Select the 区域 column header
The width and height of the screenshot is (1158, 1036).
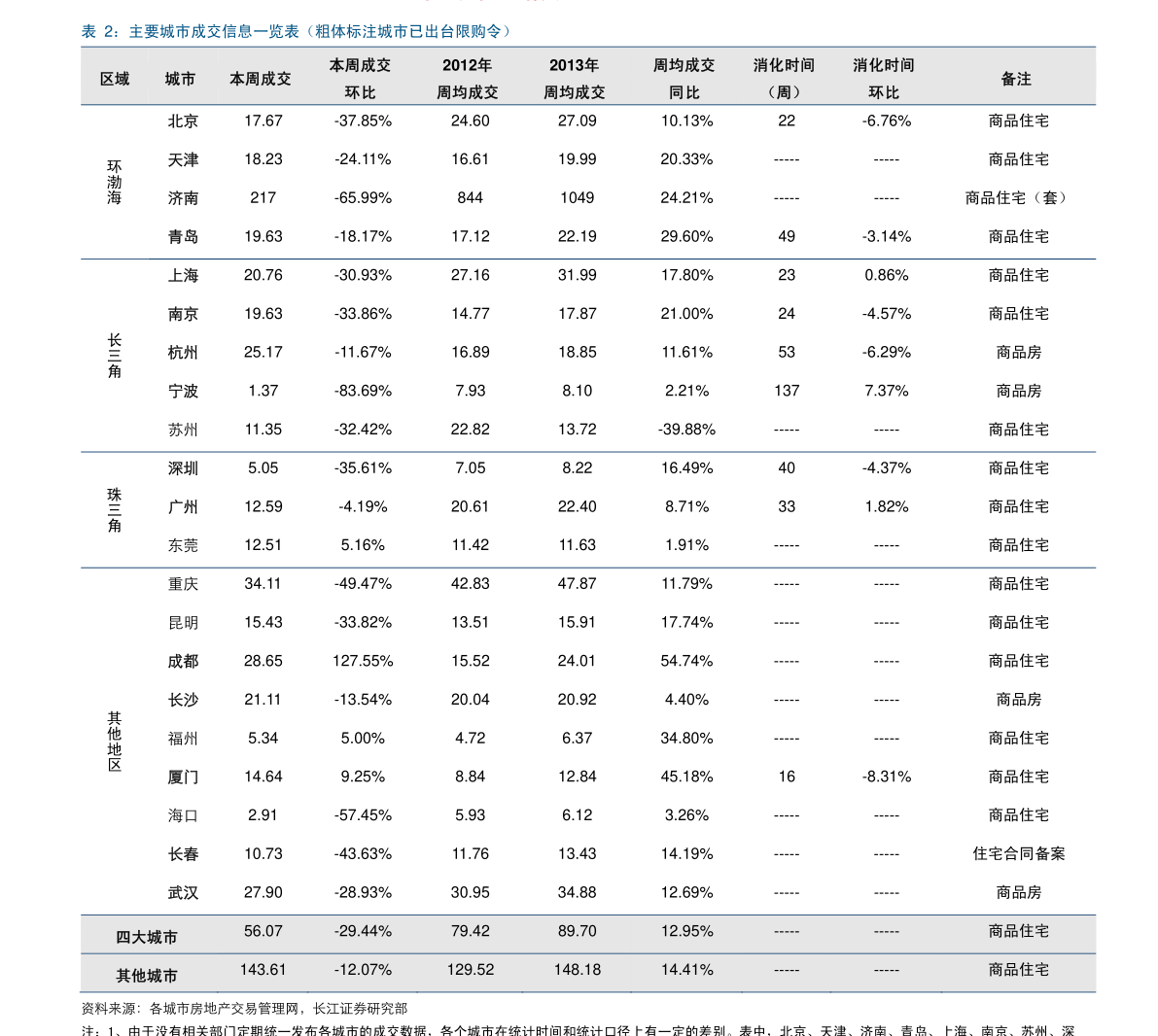115,79
